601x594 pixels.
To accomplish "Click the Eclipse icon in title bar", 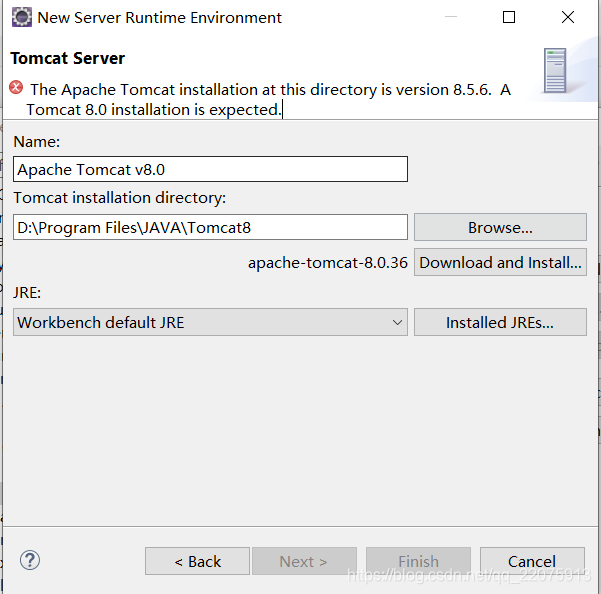I will pos(21,17).
